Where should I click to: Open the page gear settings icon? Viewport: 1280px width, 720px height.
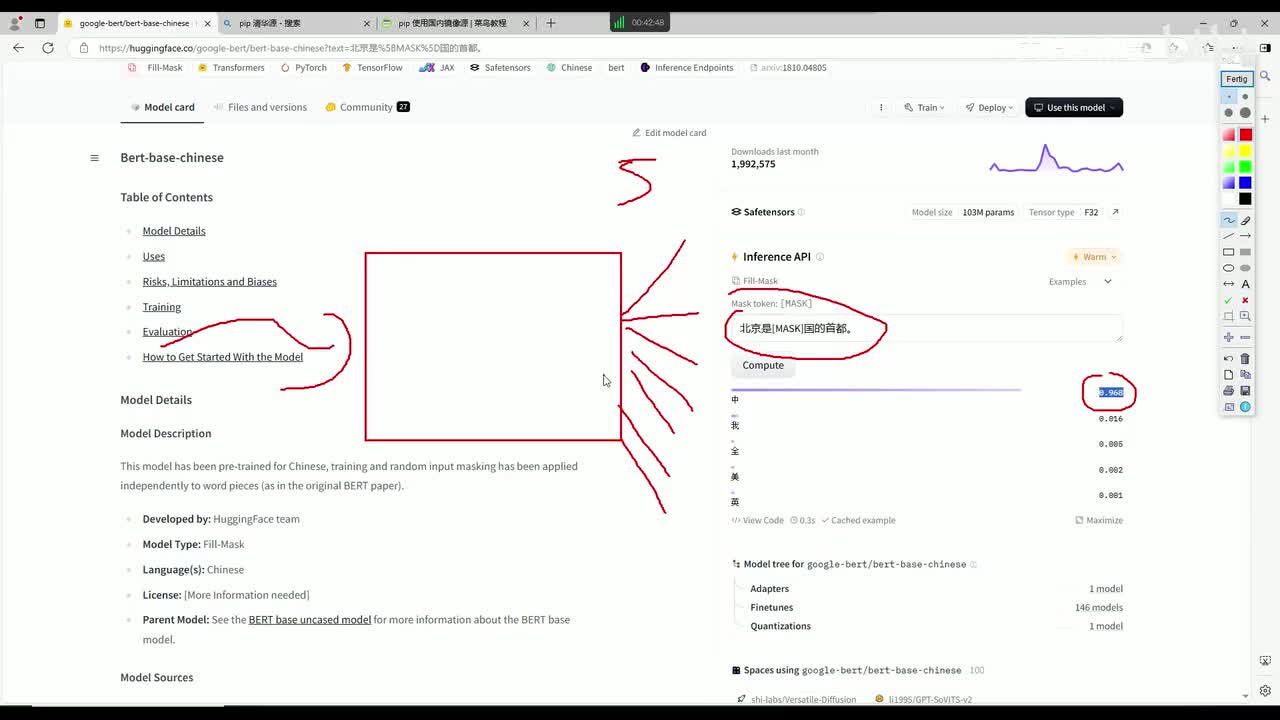(1265, 691)
